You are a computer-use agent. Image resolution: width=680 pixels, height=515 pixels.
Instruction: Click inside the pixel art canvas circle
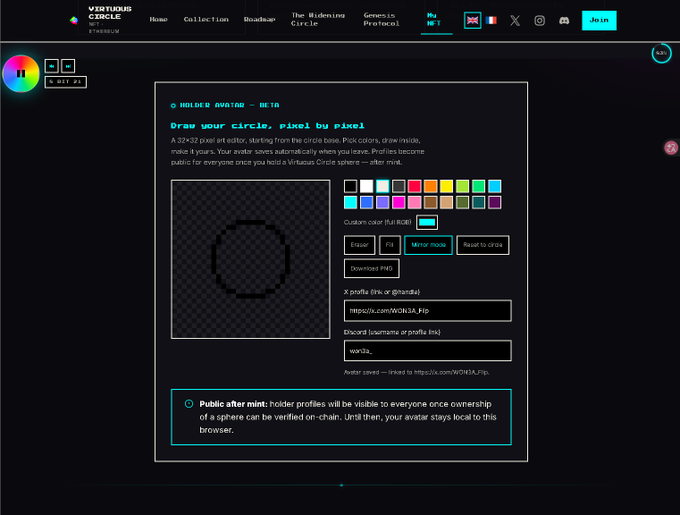(x=250, y=259)
